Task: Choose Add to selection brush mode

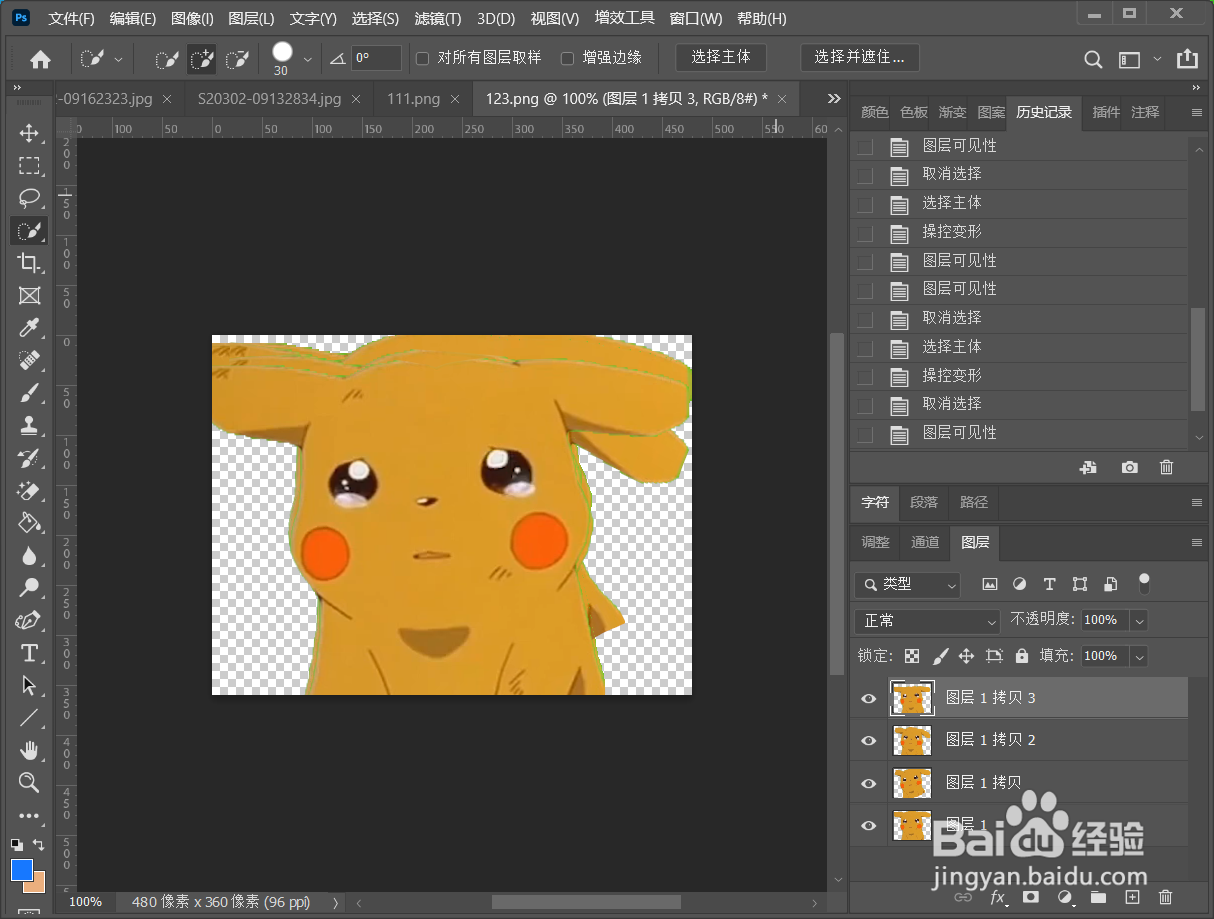Action: pyautogui.click(x=202, y=59)
